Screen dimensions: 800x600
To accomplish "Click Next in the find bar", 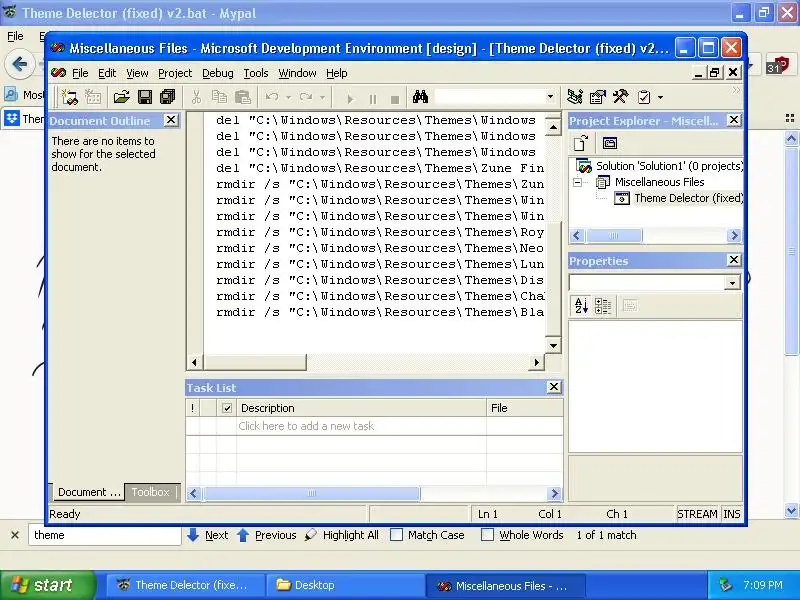I will pos(207,535).
